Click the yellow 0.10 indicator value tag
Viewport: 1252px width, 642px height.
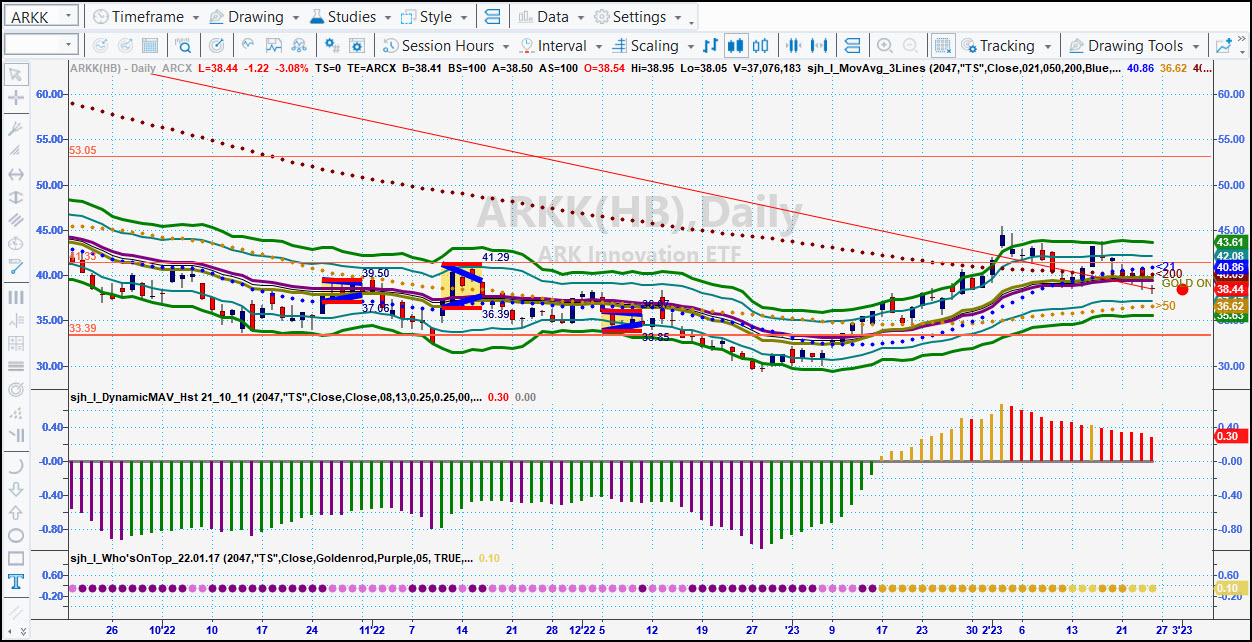point(1230,588)
